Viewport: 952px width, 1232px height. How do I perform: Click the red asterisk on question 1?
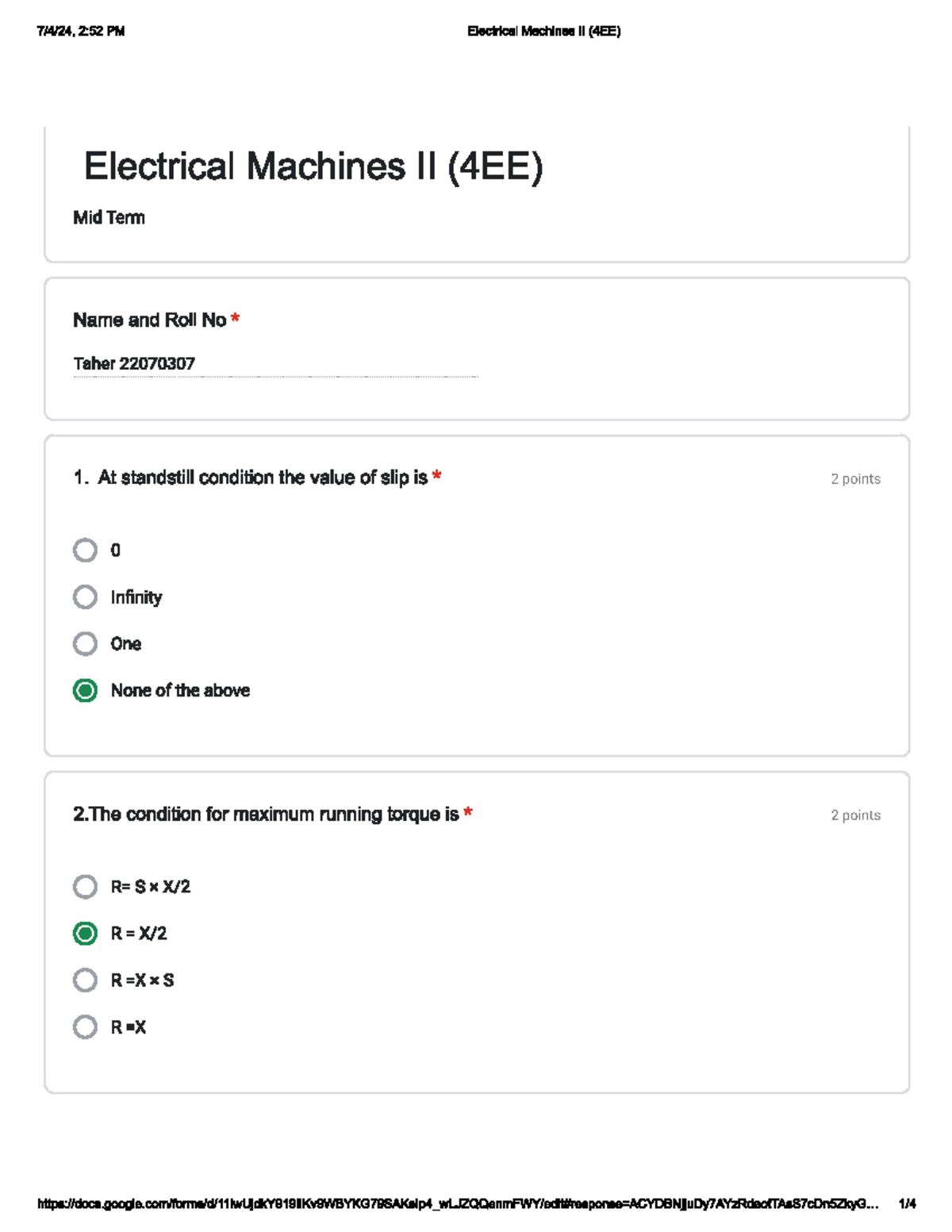point(439,476)
